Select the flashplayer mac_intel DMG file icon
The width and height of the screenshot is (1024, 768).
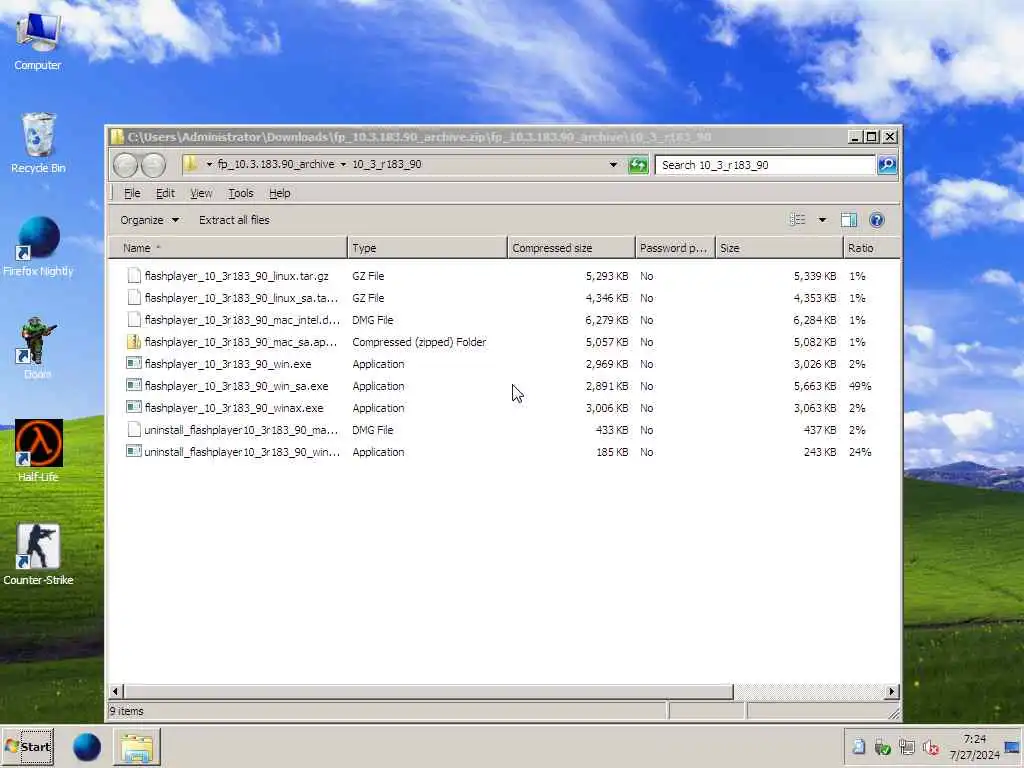pos(134,320)
